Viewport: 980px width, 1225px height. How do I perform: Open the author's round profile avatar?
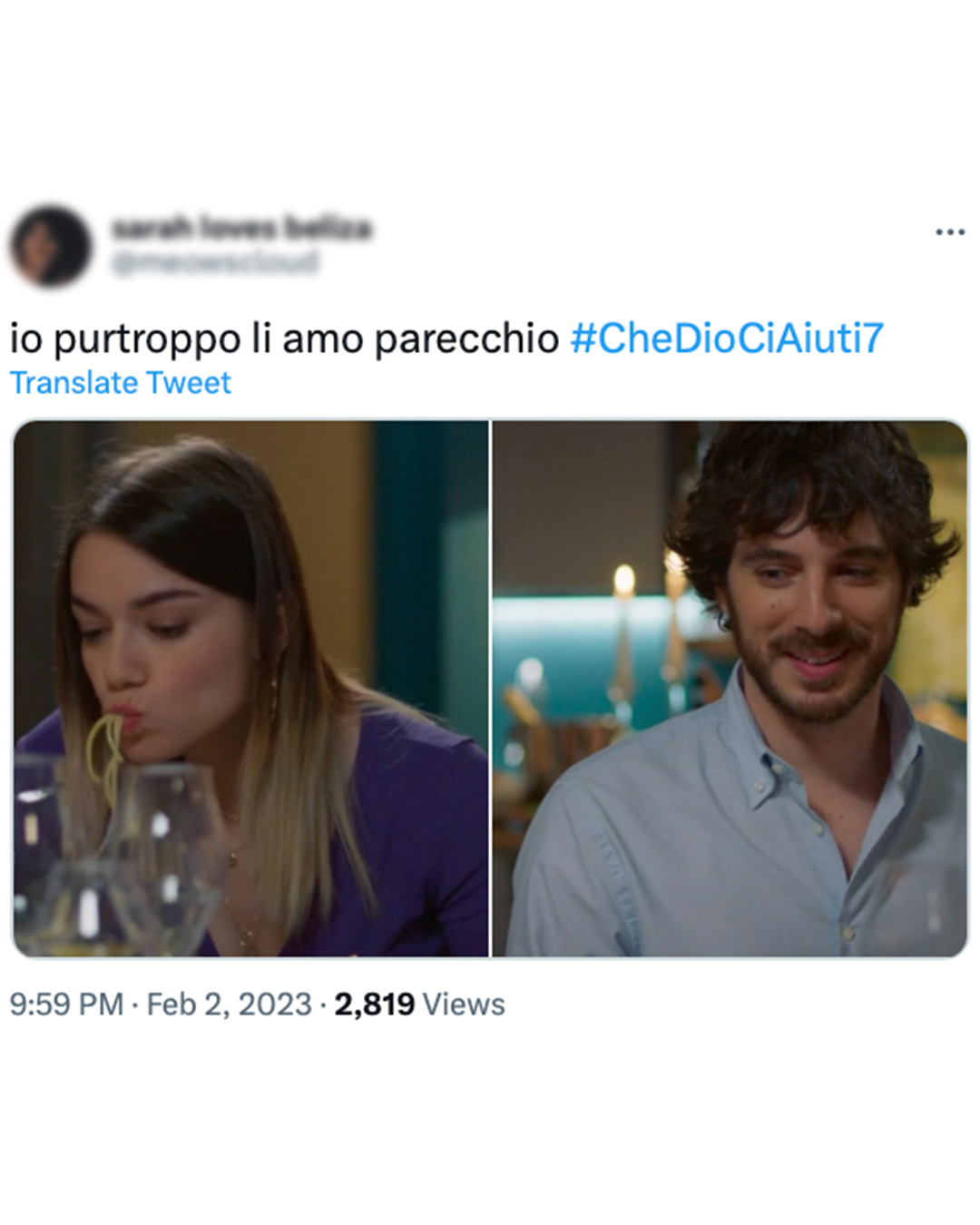[x=51, y=245]
